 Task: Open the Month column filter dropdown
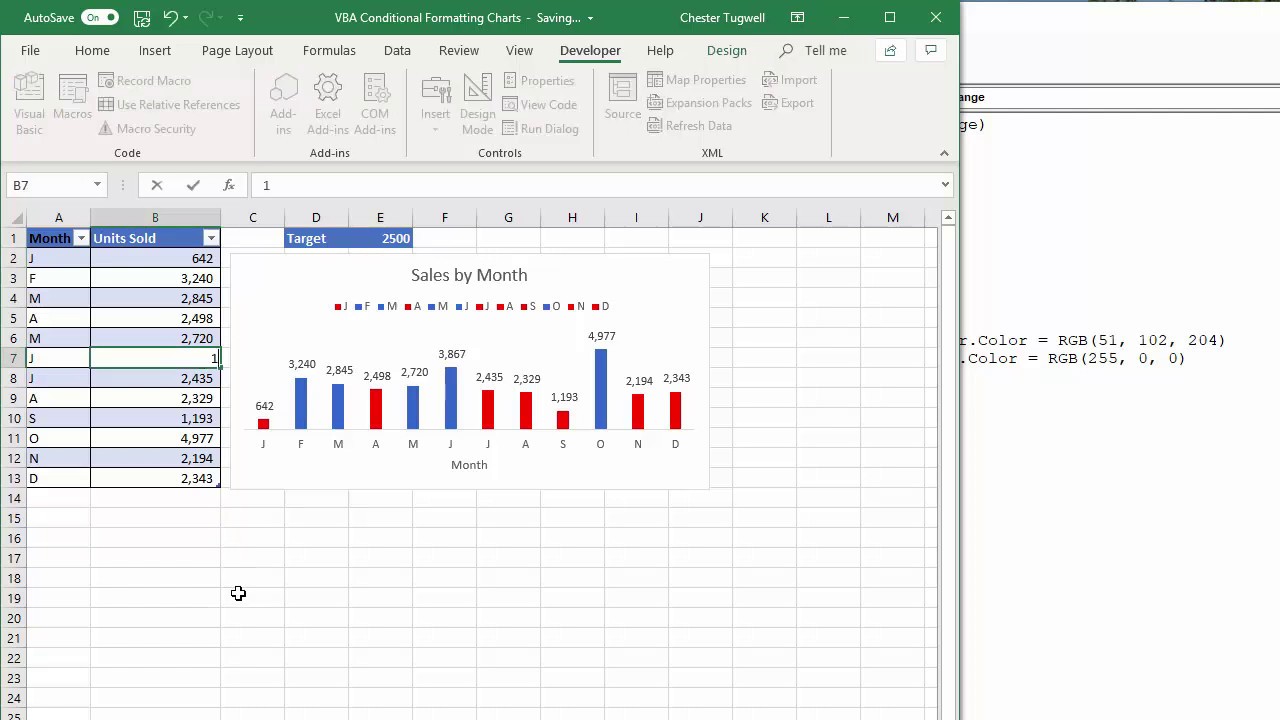coord(81,238)
